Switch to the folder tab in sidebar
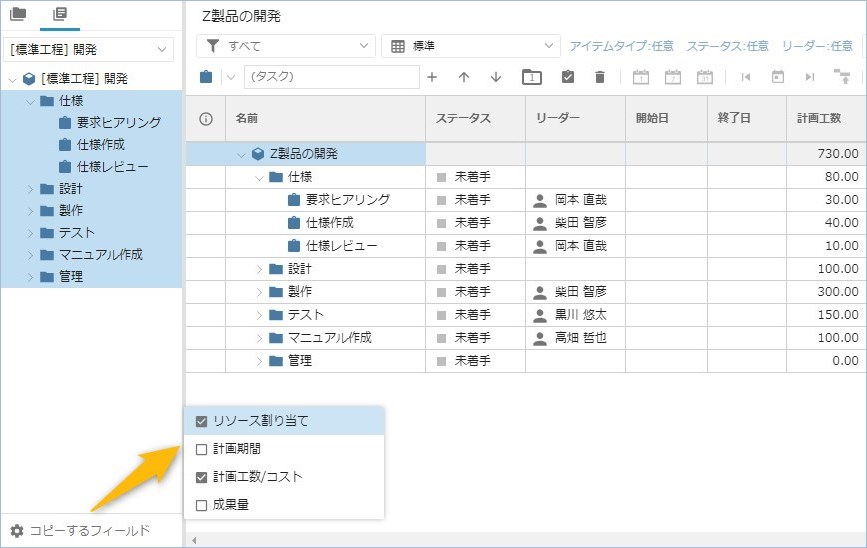The image size is (867, 548). click(x=18, y=14)
